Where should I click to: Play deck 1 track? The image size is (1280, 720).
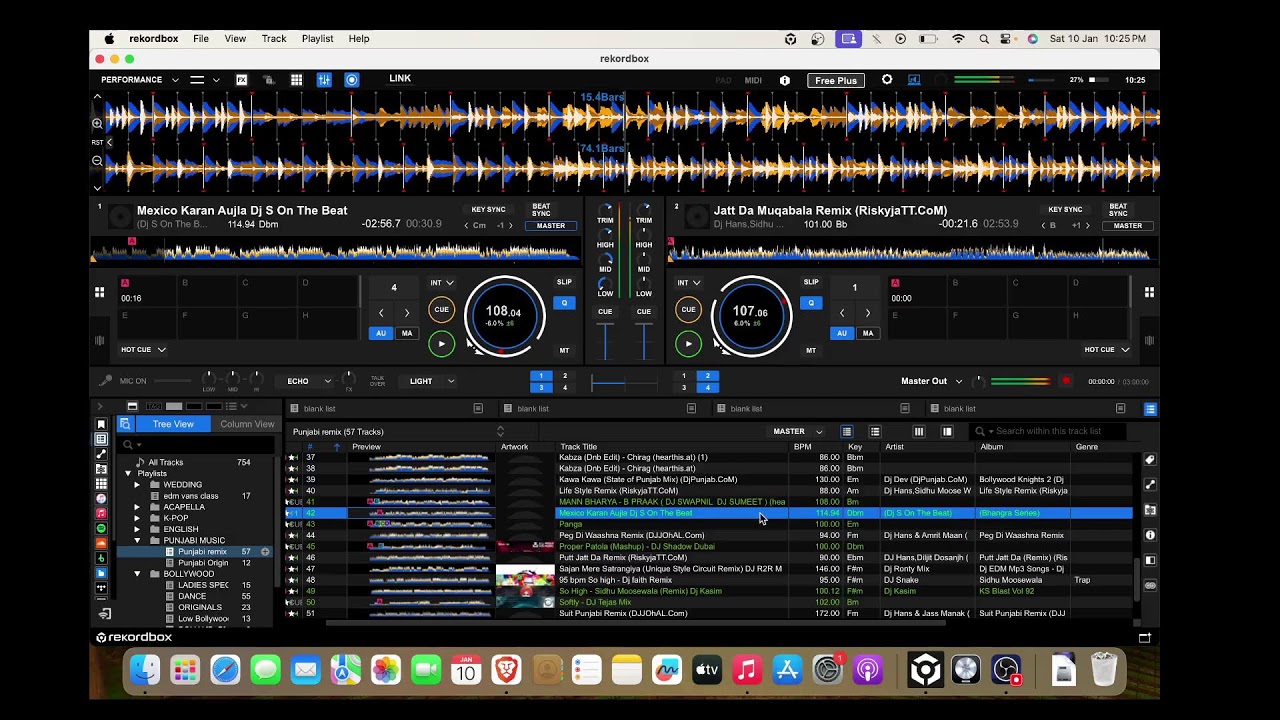point(441,344)
